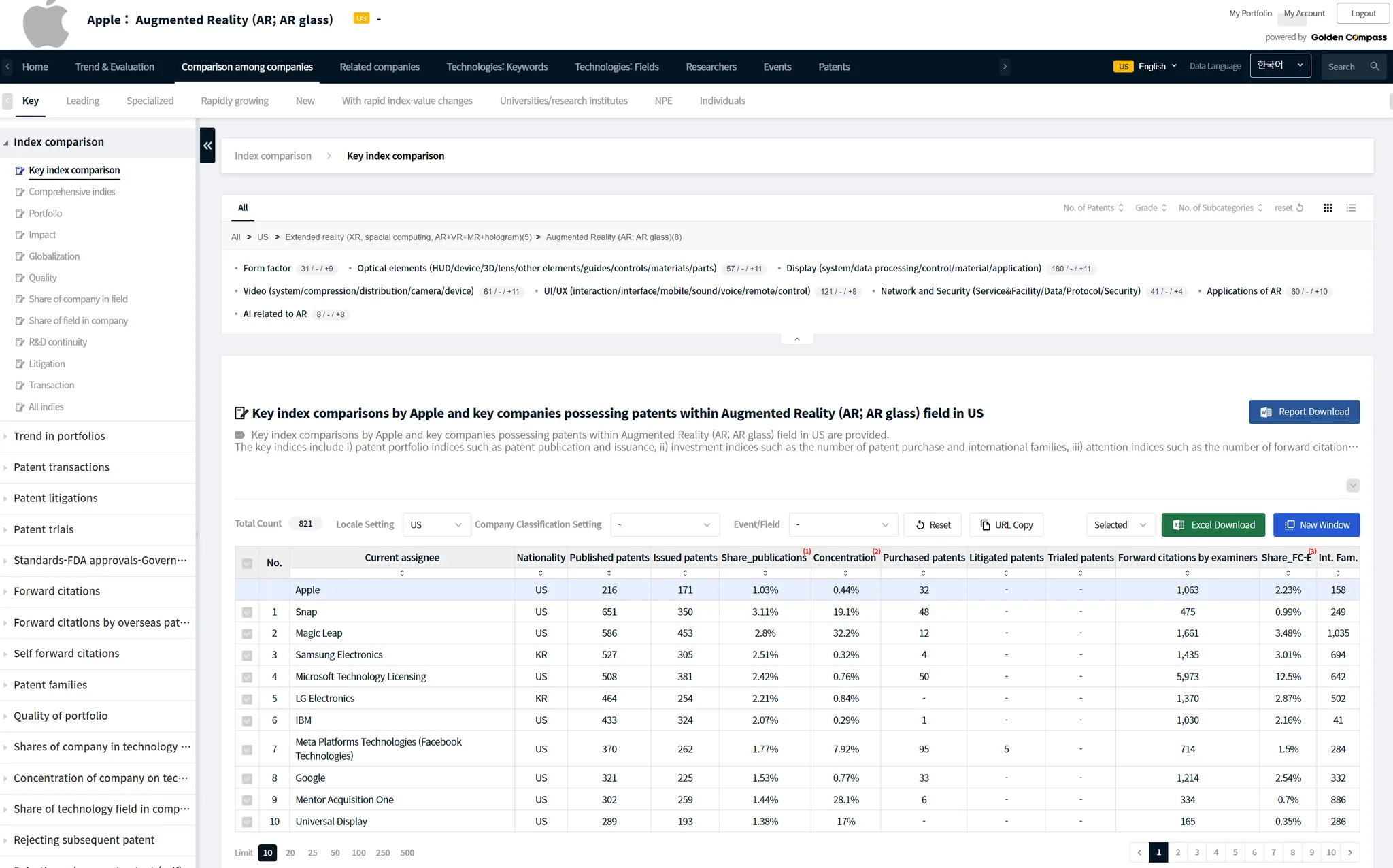
Task: Check the Snap row checkbox
Action: click(x=247, y=612)
